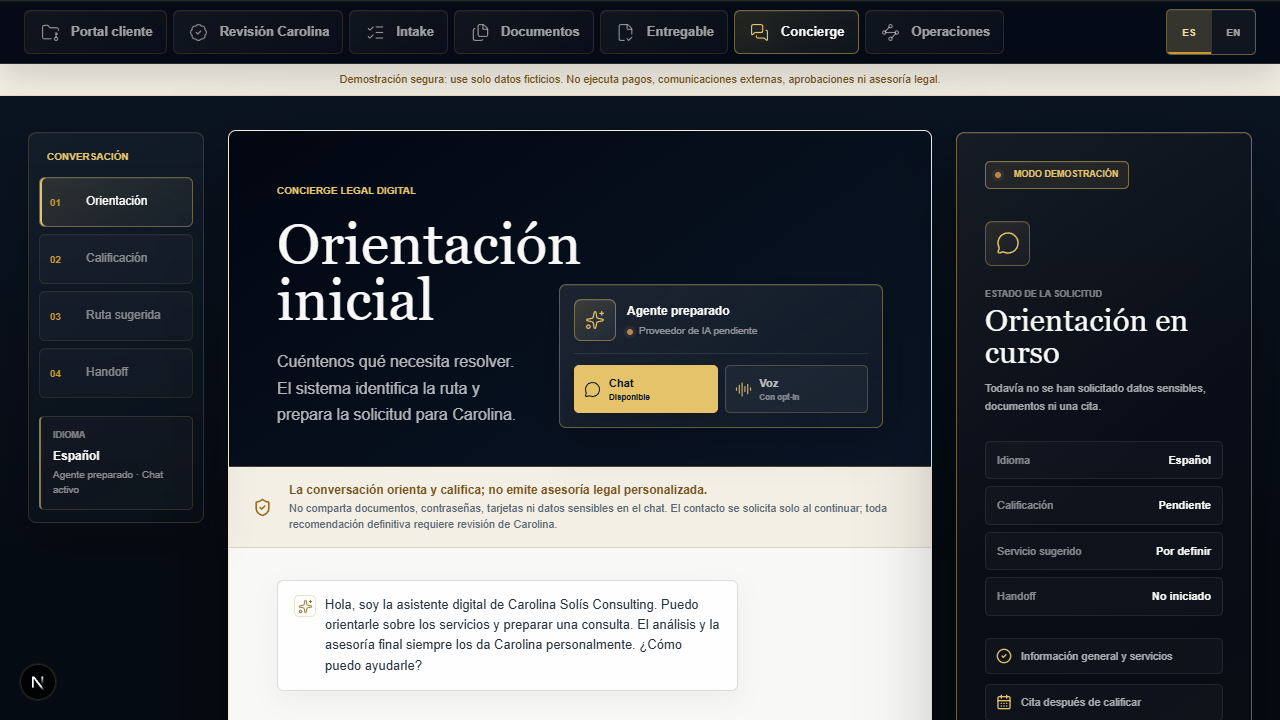Click the chat bubble icon in Chat button
1280x720 pixels.
(592, 389)
